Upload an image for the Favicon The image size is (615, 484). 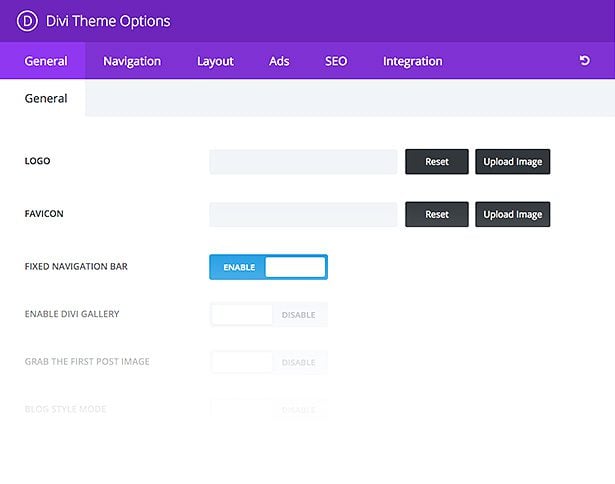513,214
